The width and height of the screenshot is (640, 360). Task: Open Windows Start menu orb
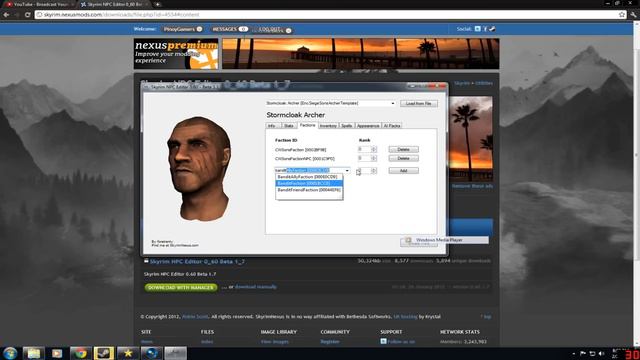tap(10, 353)
